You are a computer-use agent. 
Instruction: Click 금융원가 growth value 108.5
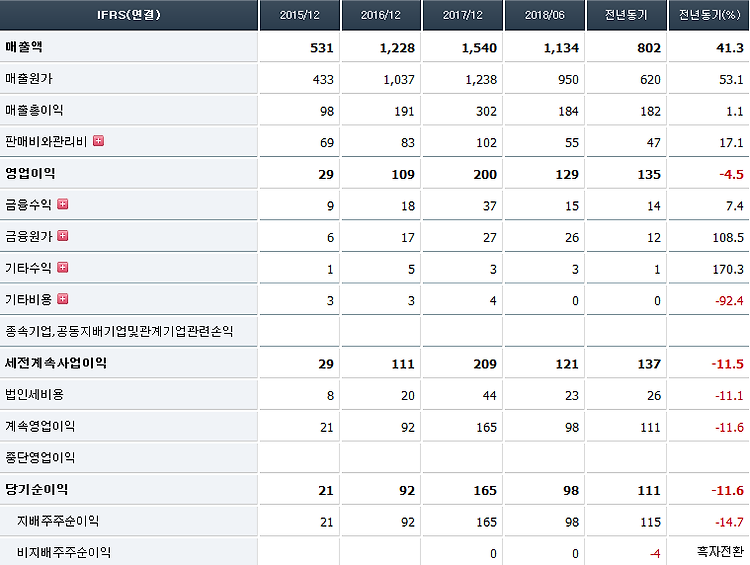point(728,237)
